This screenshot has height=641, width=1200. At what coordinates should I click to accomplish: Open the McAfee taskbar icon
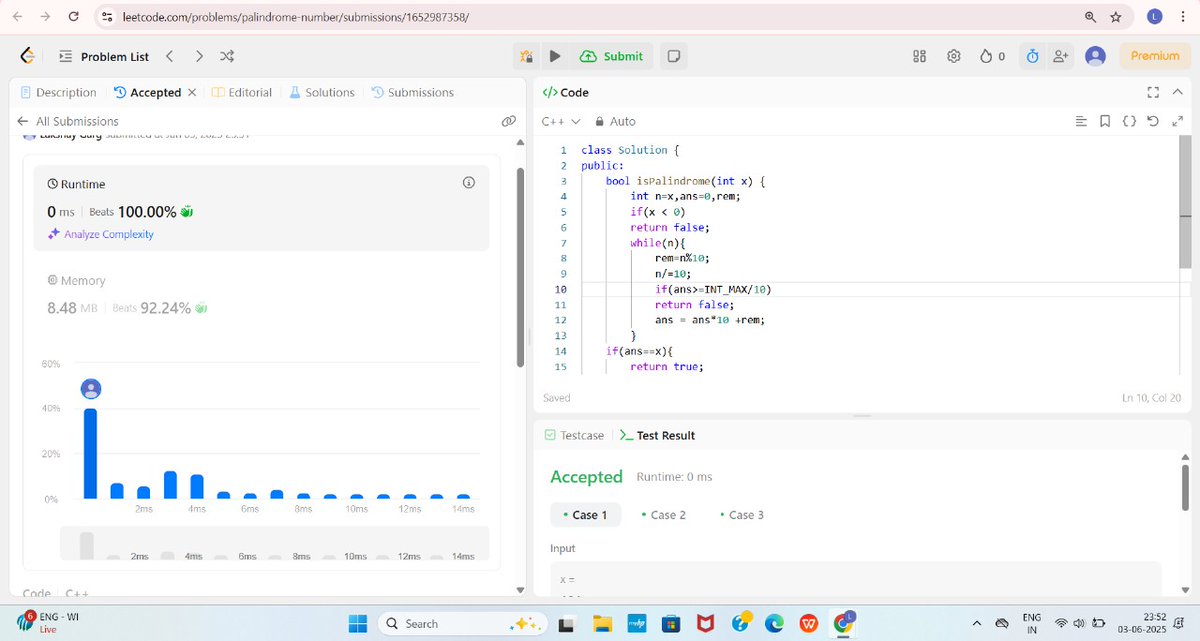706,623
